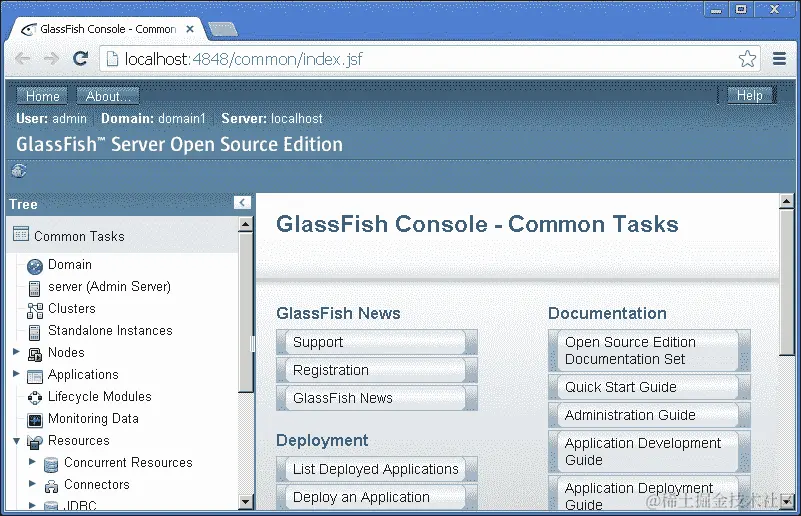Image resolution: width=801 pixels, height=516 pixels.
Task: Select Domain tree node
Action: tap(69, 265)
